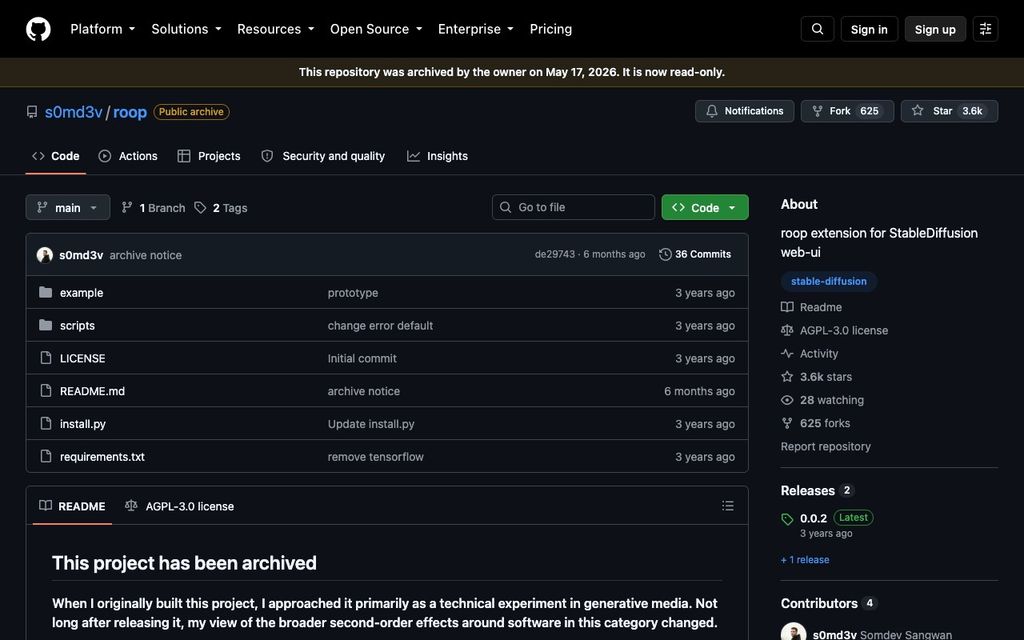Focus the Go to file search field

(573, 207)
